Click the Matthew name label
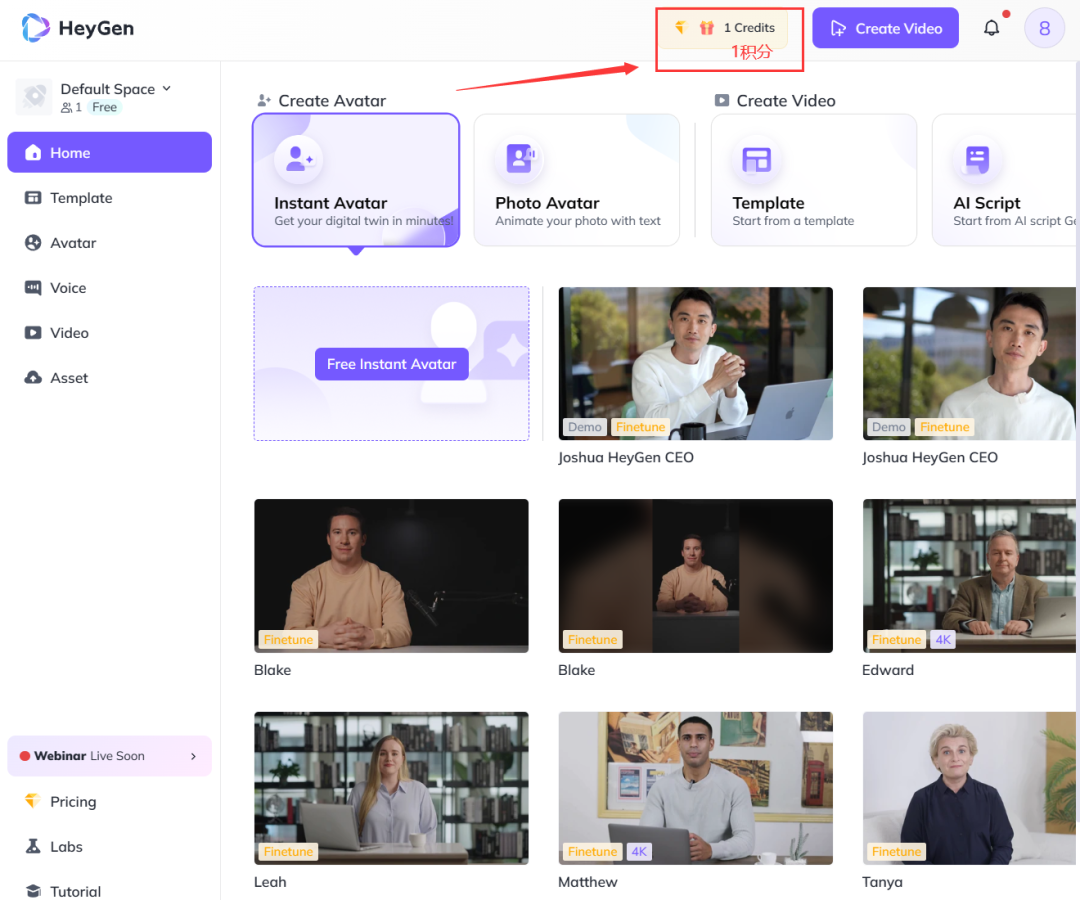The height and width of the screenshot is (900, 1080). [588, 881]
